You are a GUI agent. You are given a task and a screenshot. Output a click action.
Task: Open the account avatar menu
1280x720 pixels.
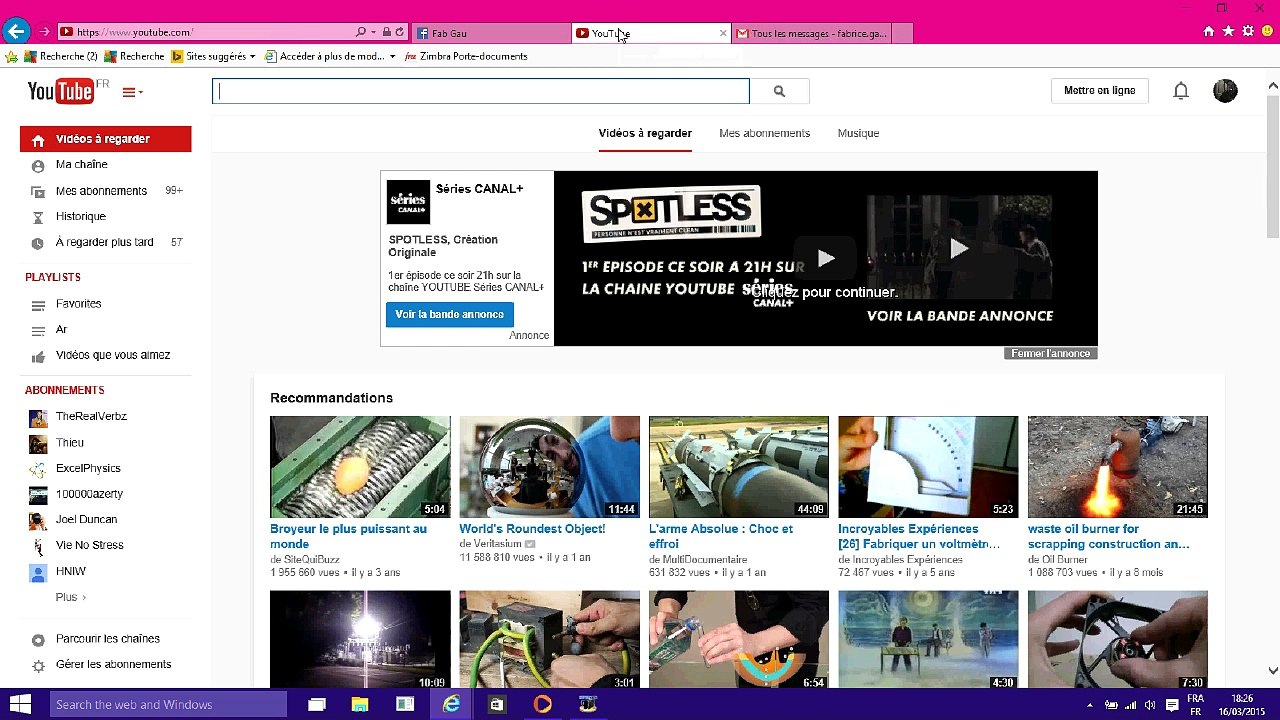pyautogui.click(x=1225, y=91)
